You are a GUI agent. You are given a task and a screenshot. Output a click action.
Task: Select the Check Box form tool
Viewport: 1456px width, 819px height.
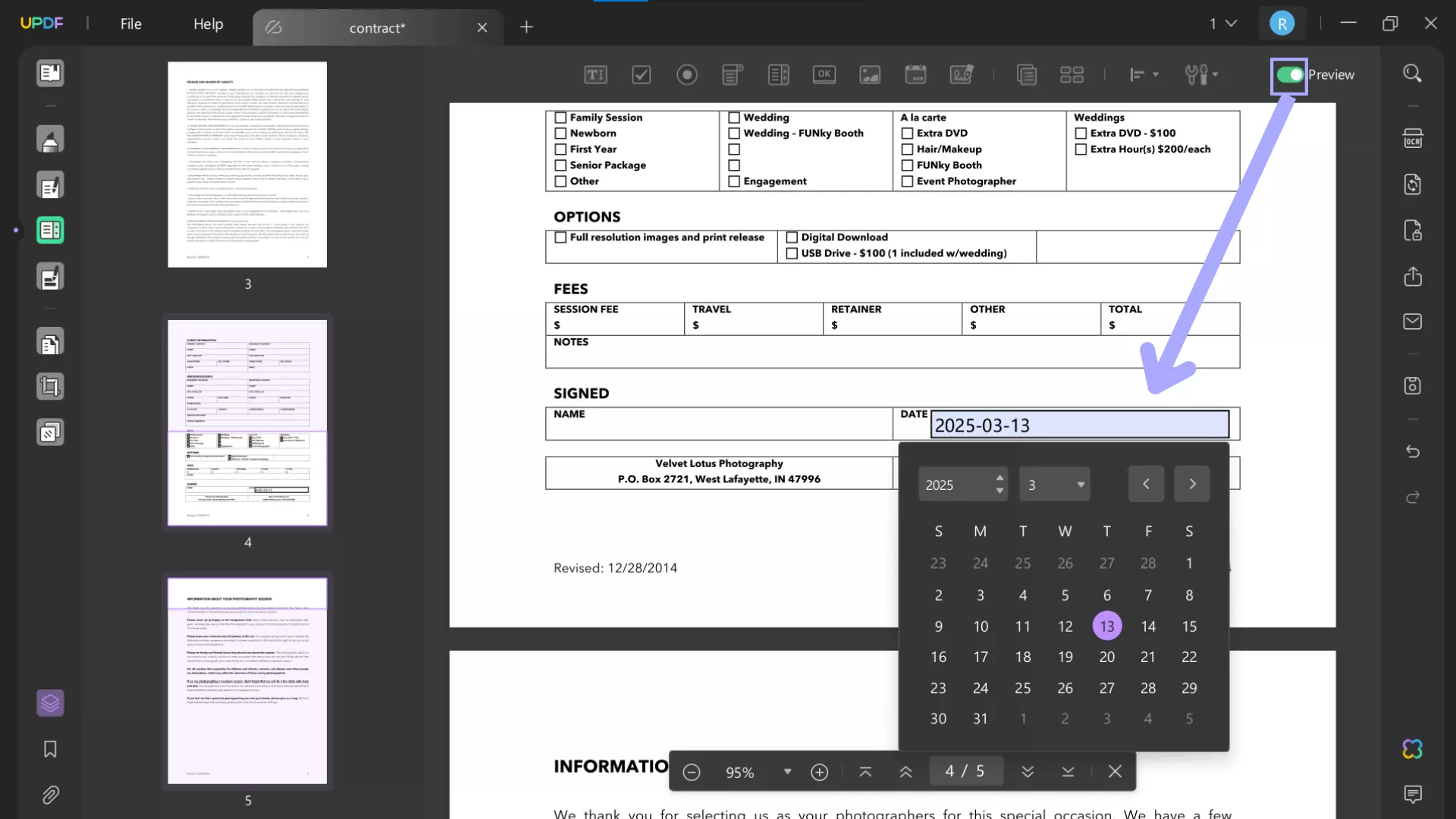click(642, 74)
